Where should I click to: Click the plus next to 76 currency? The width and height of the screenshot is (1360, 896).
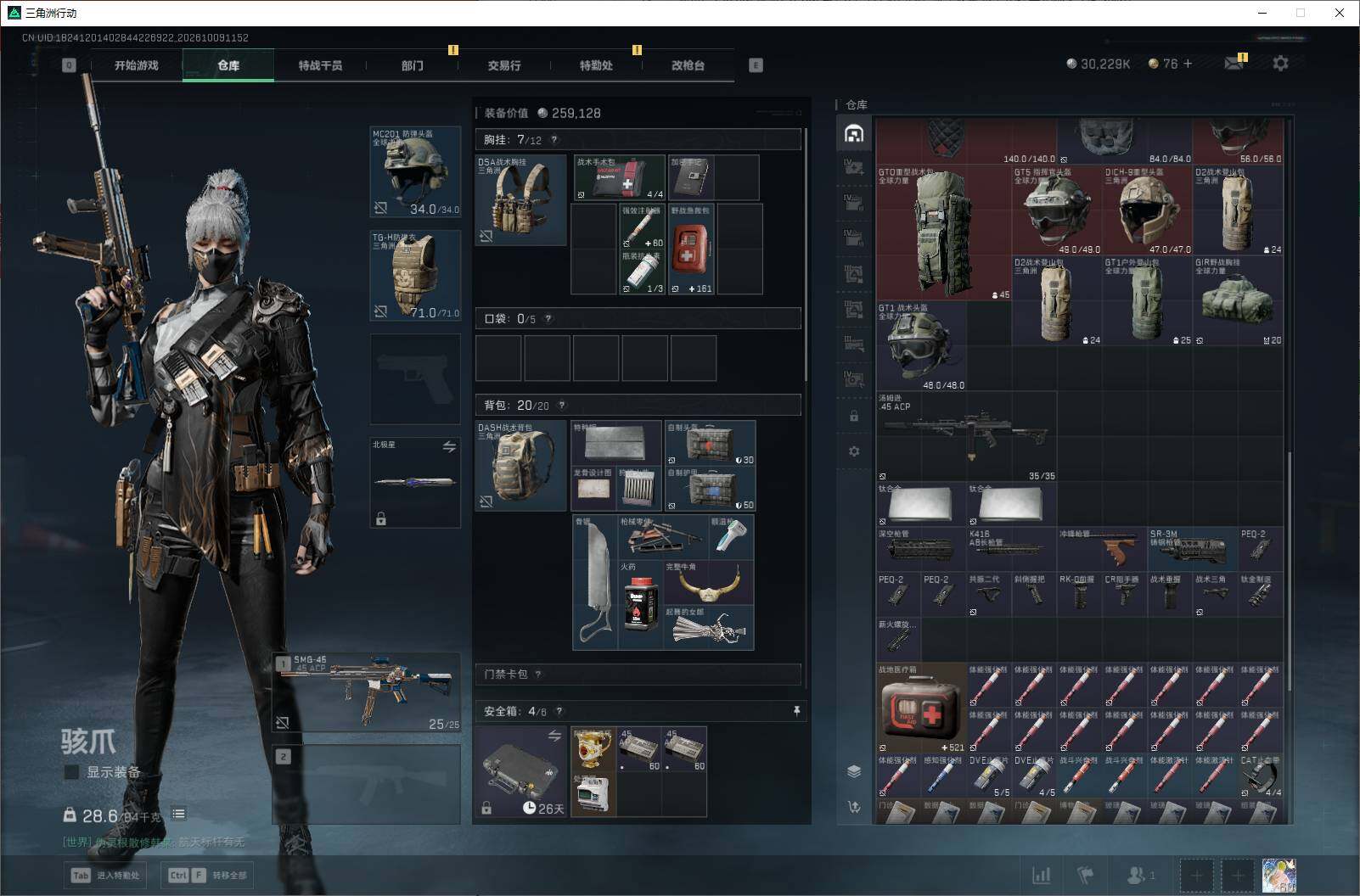(1188, 64)
